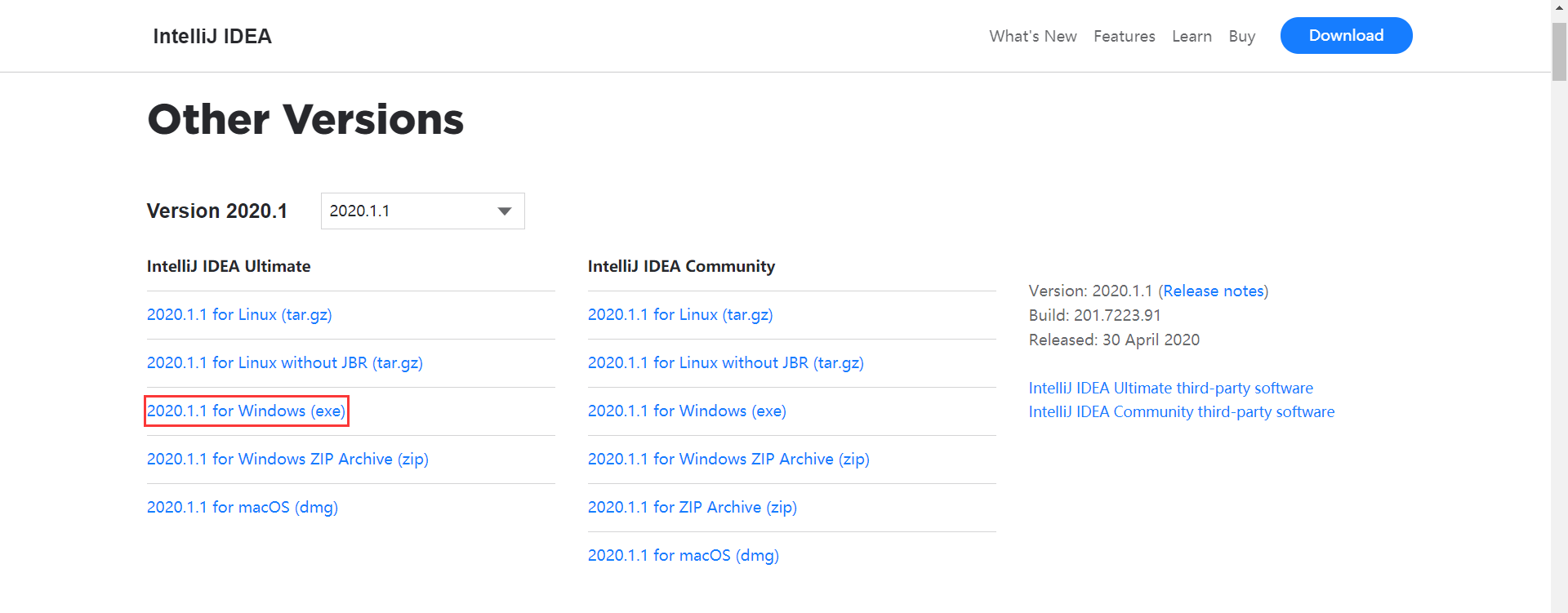Download Community 2020.1.1 for Linux (tar.gz)

pyautogui.click(x=680, y=314)
